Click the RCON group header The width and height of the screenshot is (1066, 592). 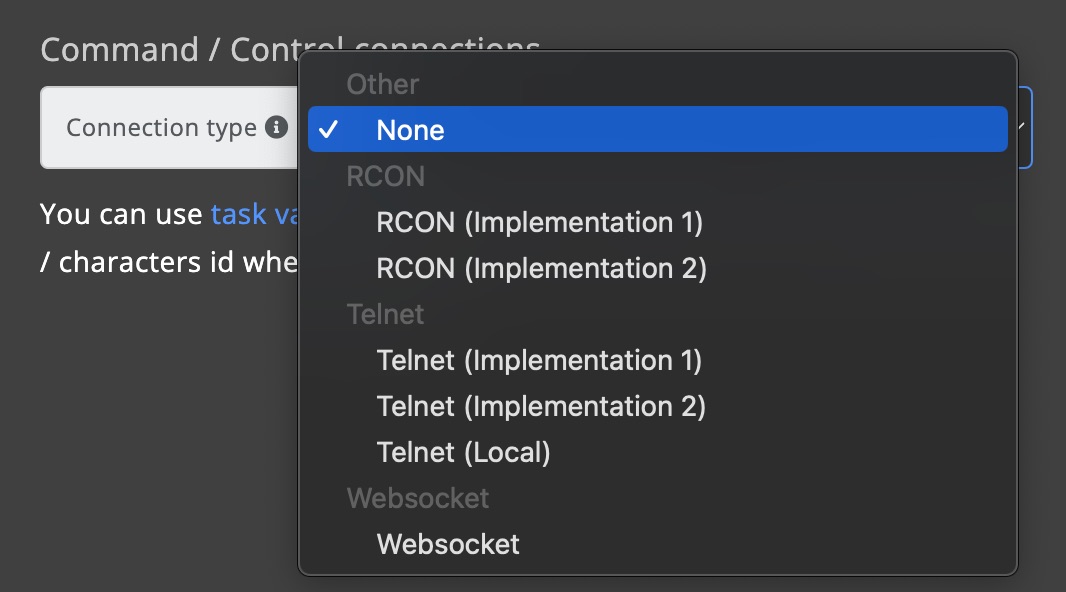coord(385,176)
